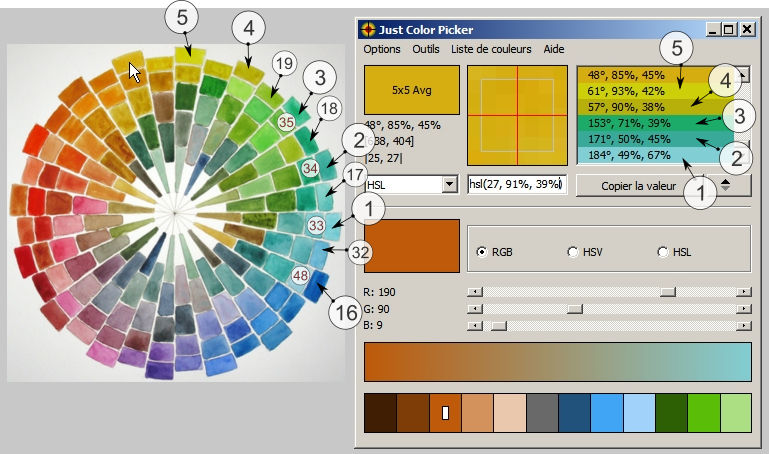This screenshot has height=454, width=769.
Task: Open the Outils menu
Action: 426,49
